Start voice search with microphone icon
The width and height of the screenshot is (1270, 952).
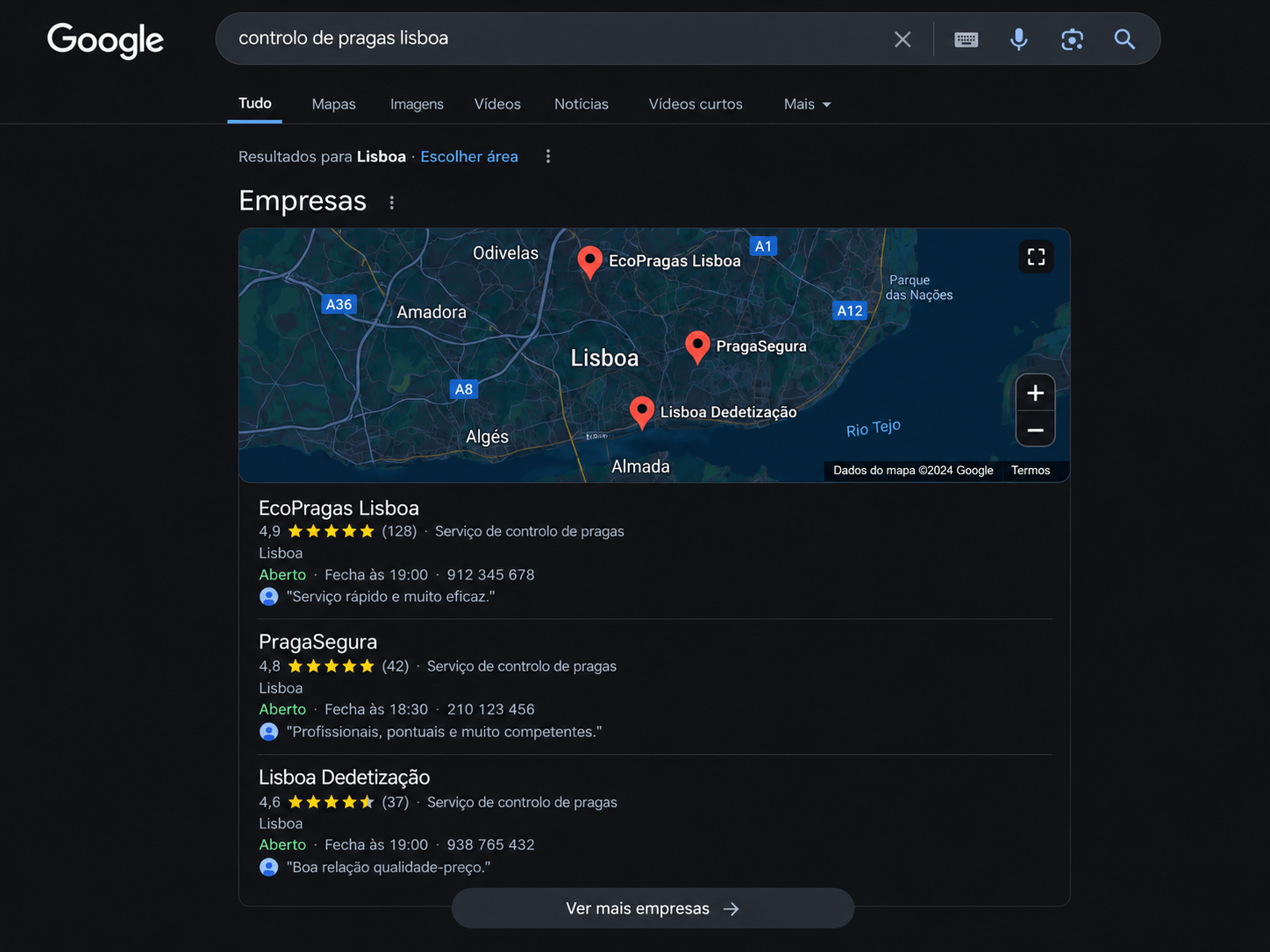tap(1019, 39)
